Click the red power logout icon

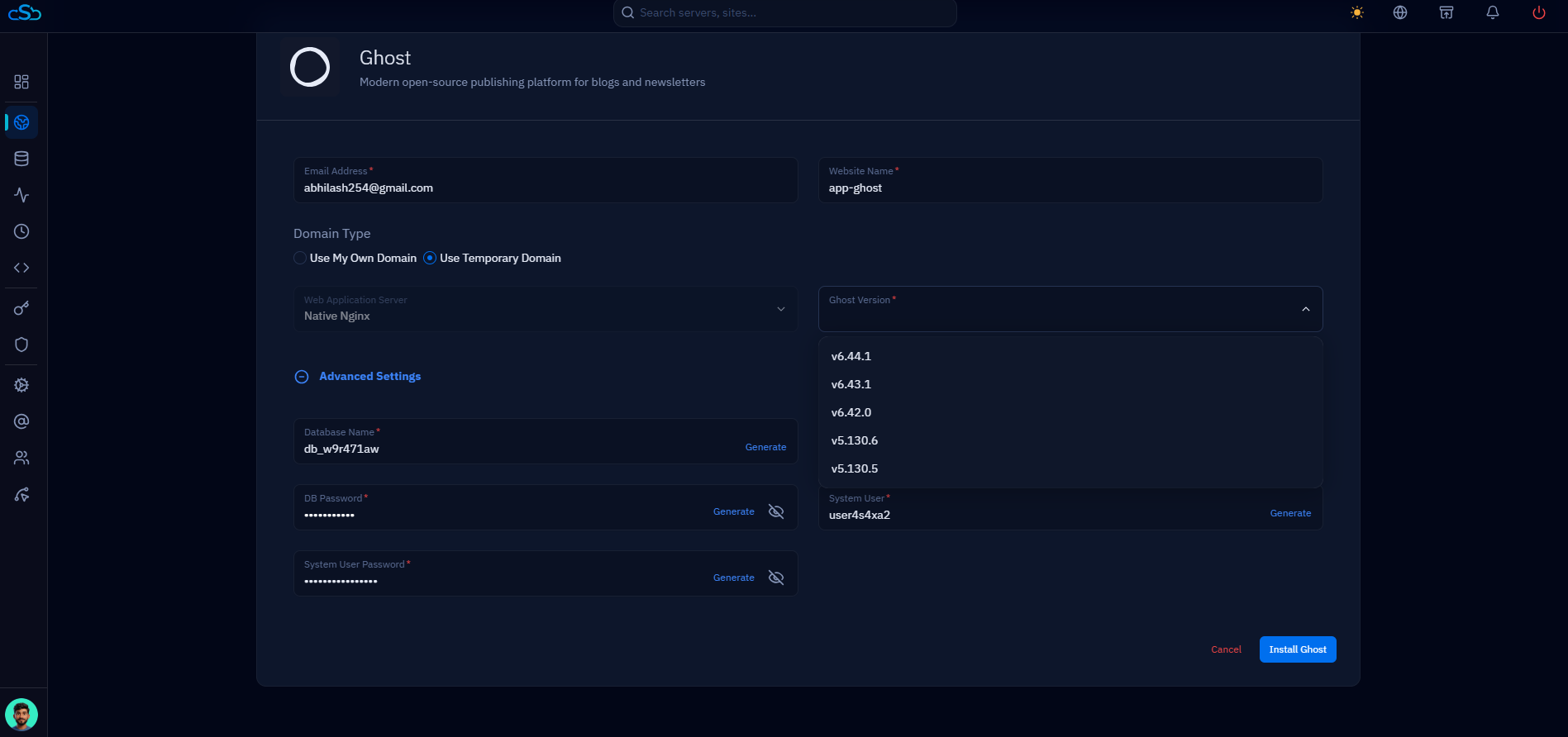click(x=1539, y=12)
